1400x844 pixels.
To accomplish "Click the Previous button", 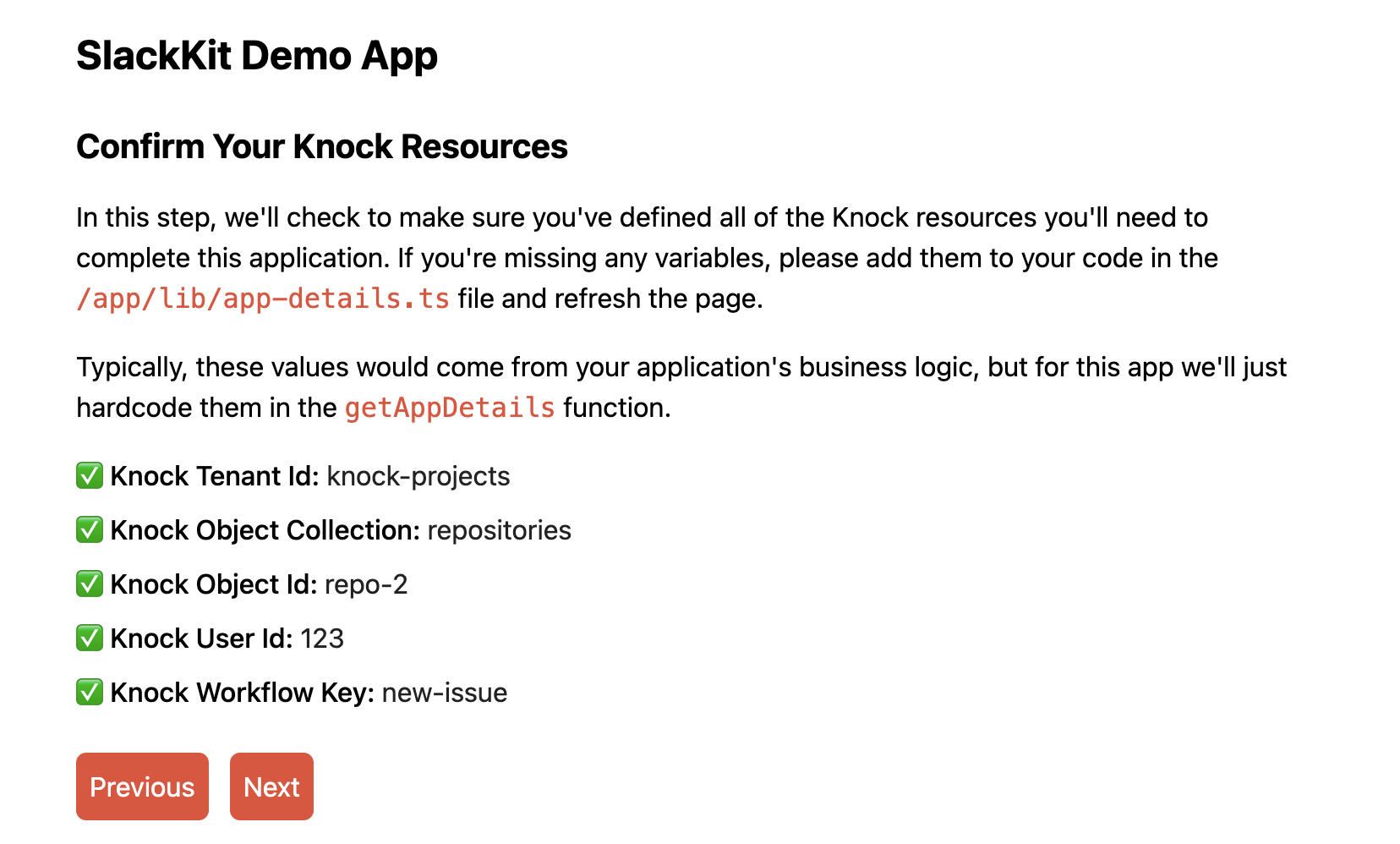I will pyautogui.click(x=142, y=786).
